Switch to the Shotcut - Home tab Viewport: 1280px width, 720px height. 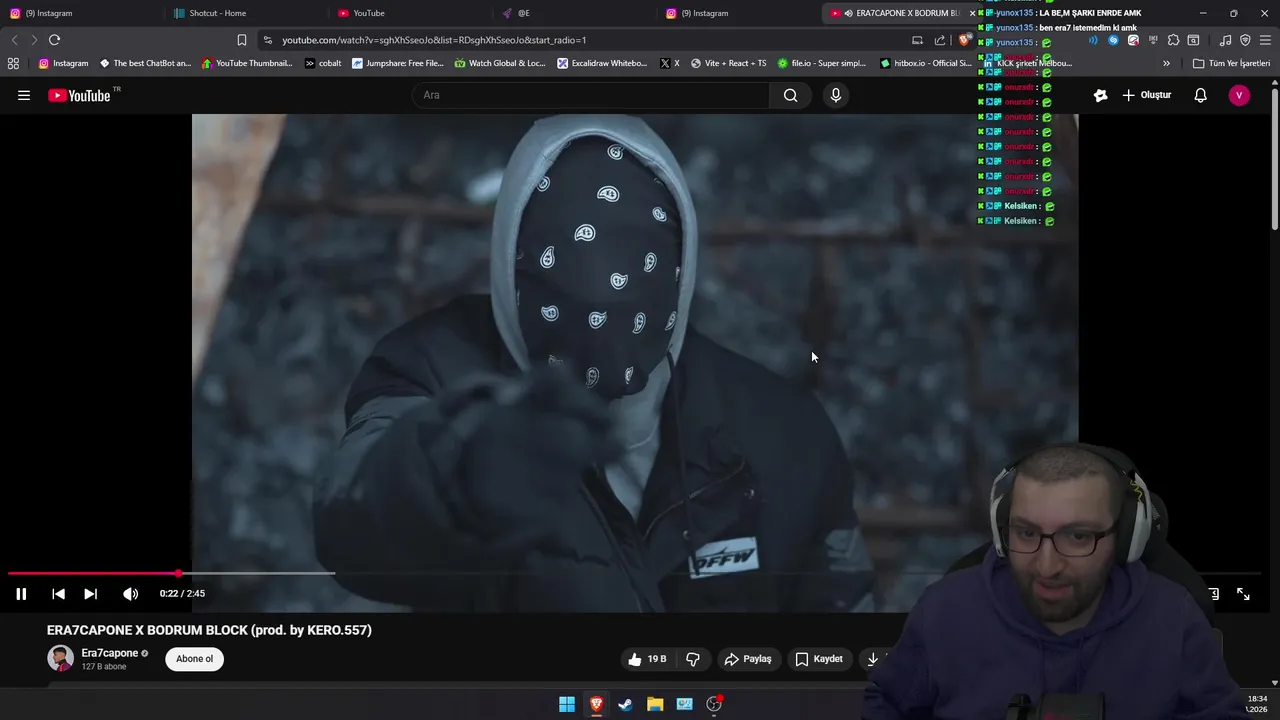tap(245, 13)
